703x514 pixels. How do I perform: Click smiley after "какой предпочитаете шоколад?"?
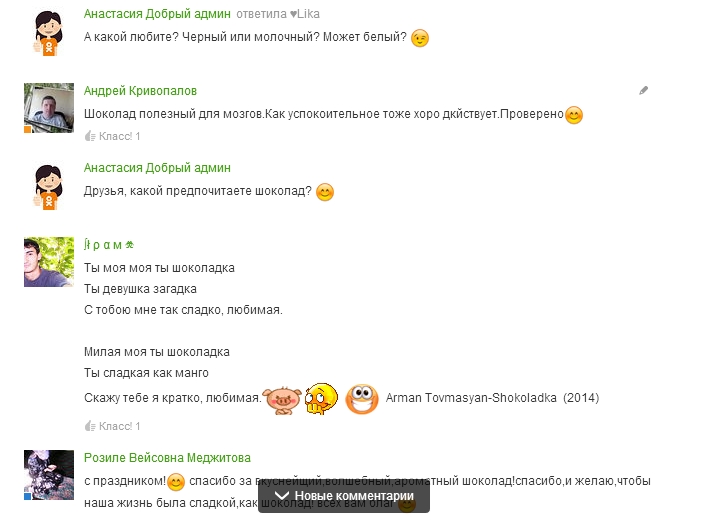tap(325, 192)
